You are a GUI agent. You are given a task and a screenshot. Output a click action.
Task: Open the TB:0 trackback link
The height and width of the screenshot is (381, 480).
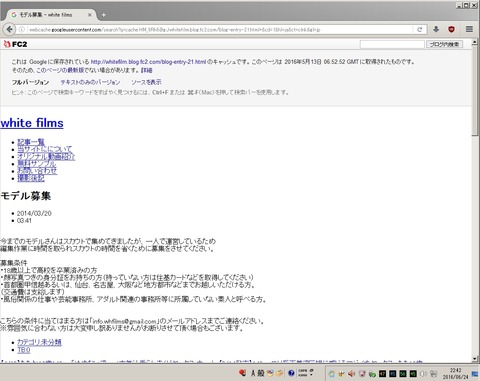[24, 350]
